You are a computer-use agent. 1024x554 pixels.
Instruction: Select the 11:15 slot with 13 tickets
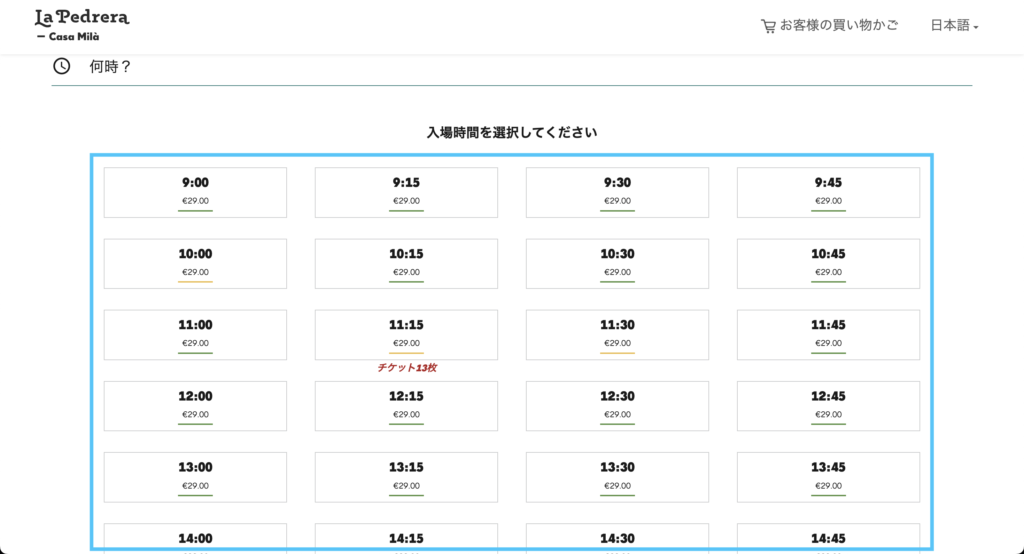406,334
